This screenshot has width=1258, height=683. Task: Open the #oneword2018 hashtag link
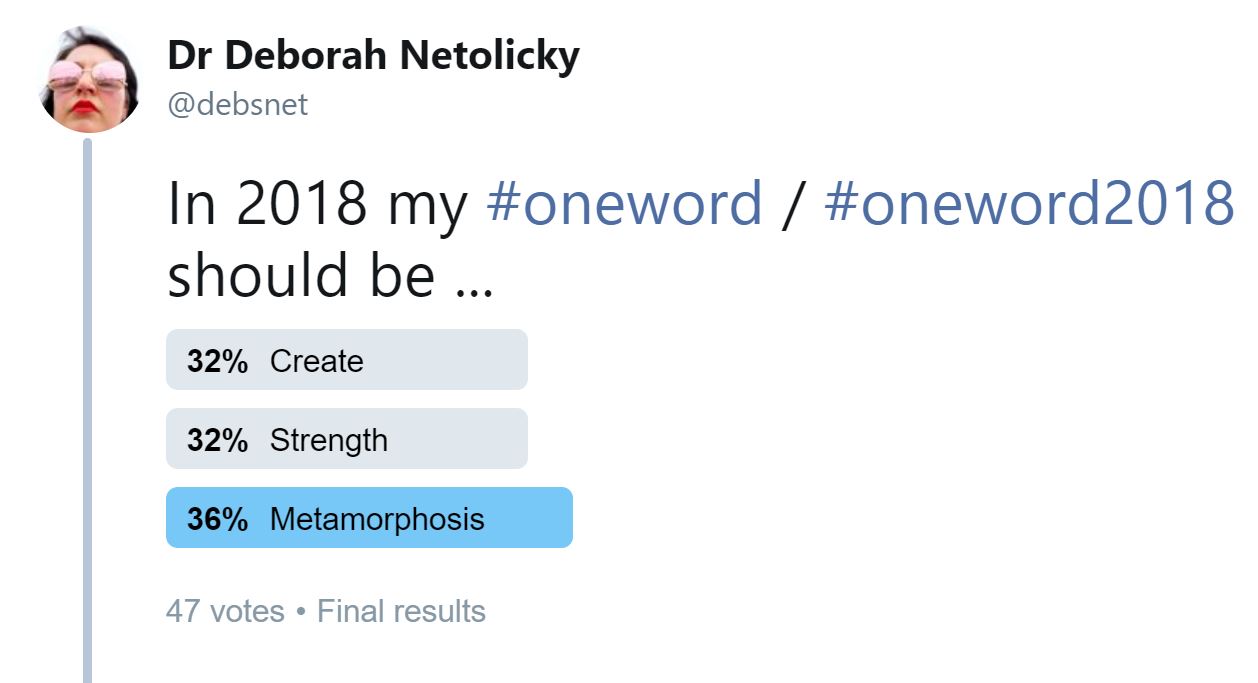[1029, 203]
